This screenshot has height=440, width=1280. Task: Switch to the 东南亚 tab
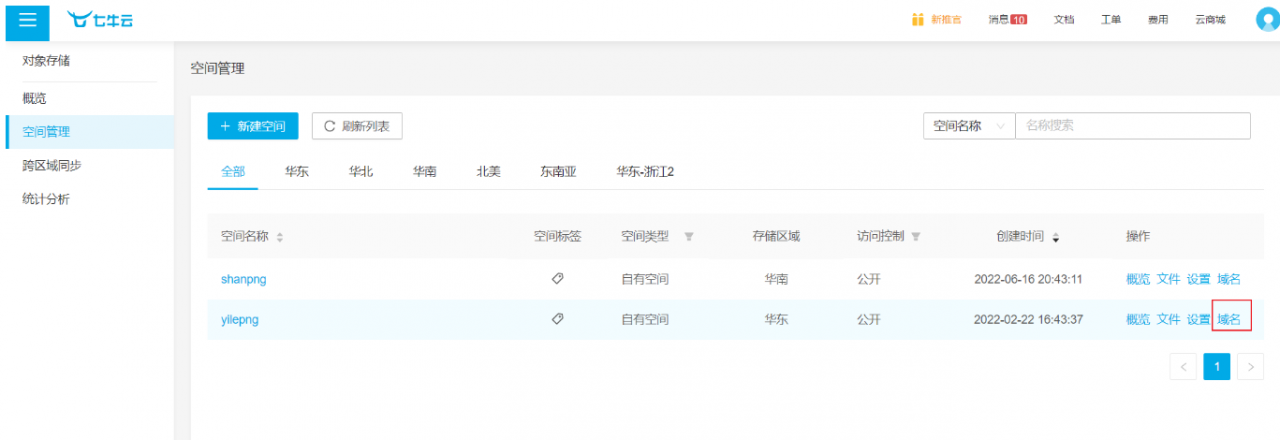pyautogui.click(x=559, y=171)
